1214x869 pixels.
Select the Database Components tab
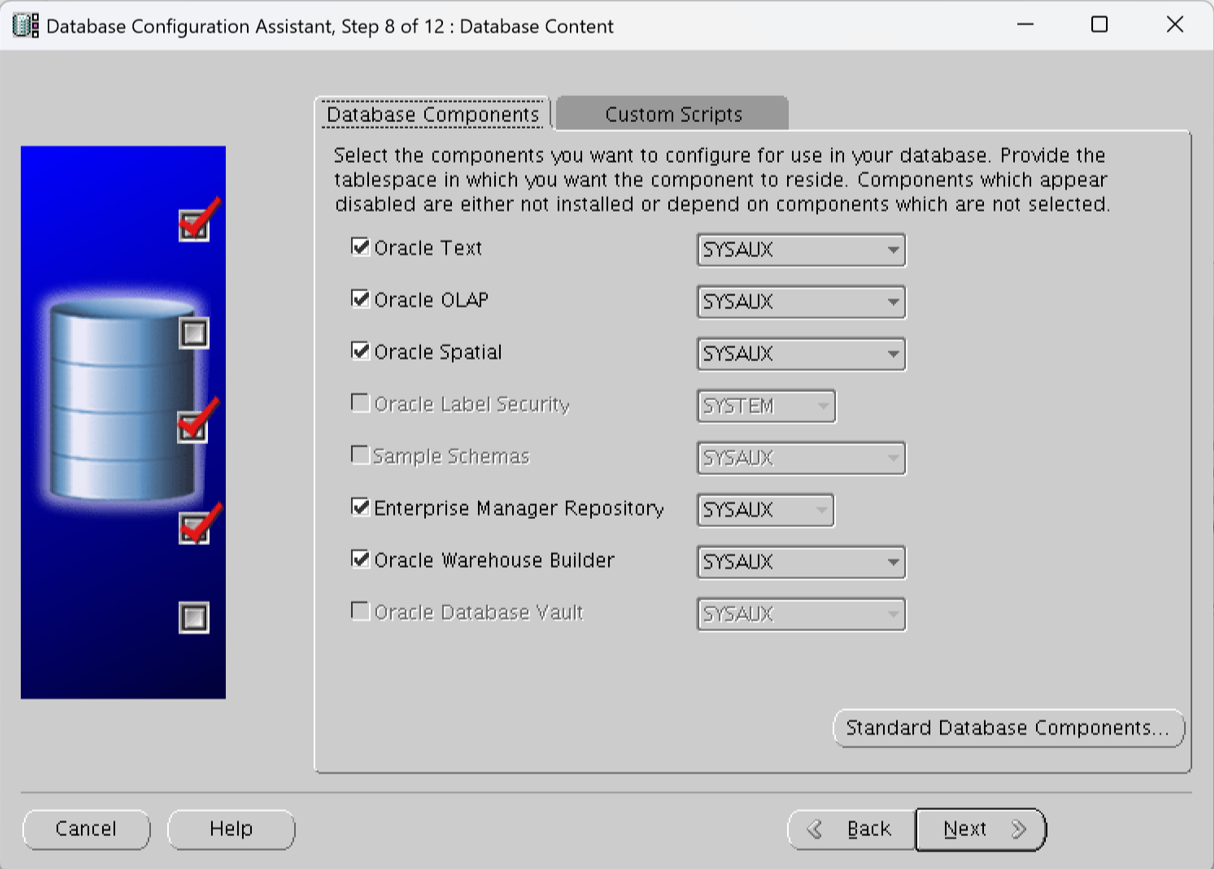(433, 114)
